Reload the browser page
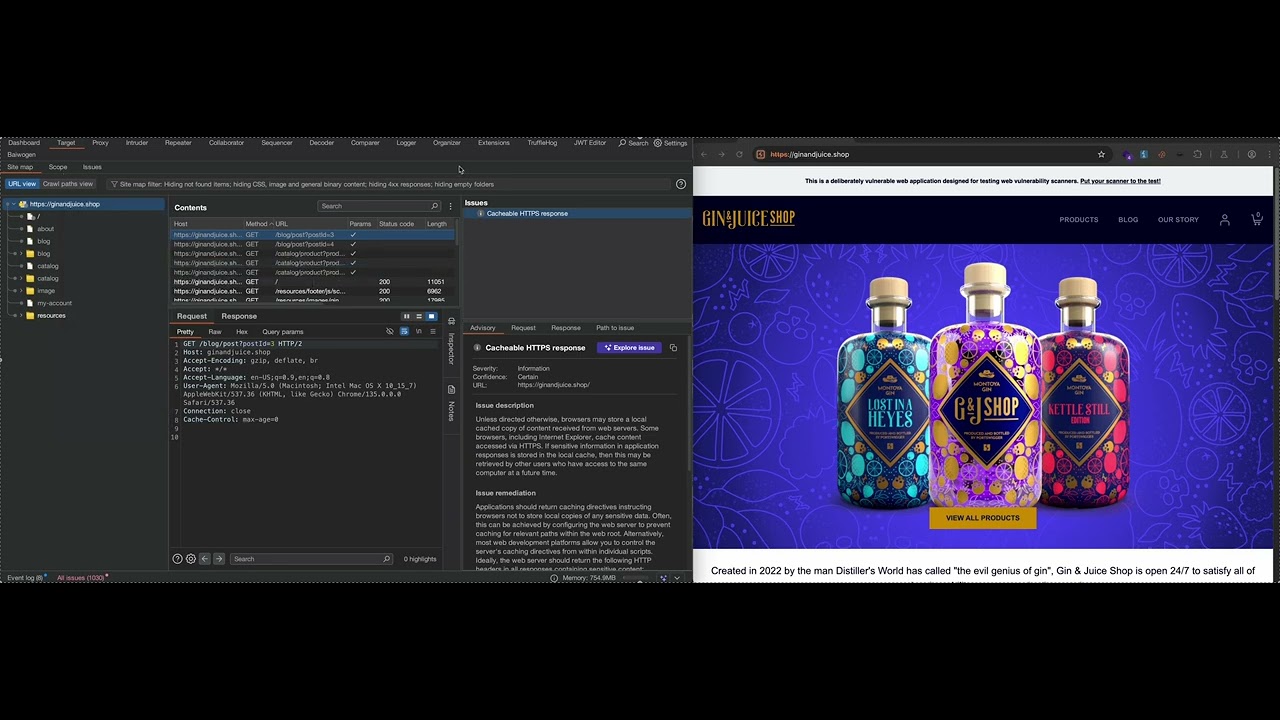 [x=739, y=154]
